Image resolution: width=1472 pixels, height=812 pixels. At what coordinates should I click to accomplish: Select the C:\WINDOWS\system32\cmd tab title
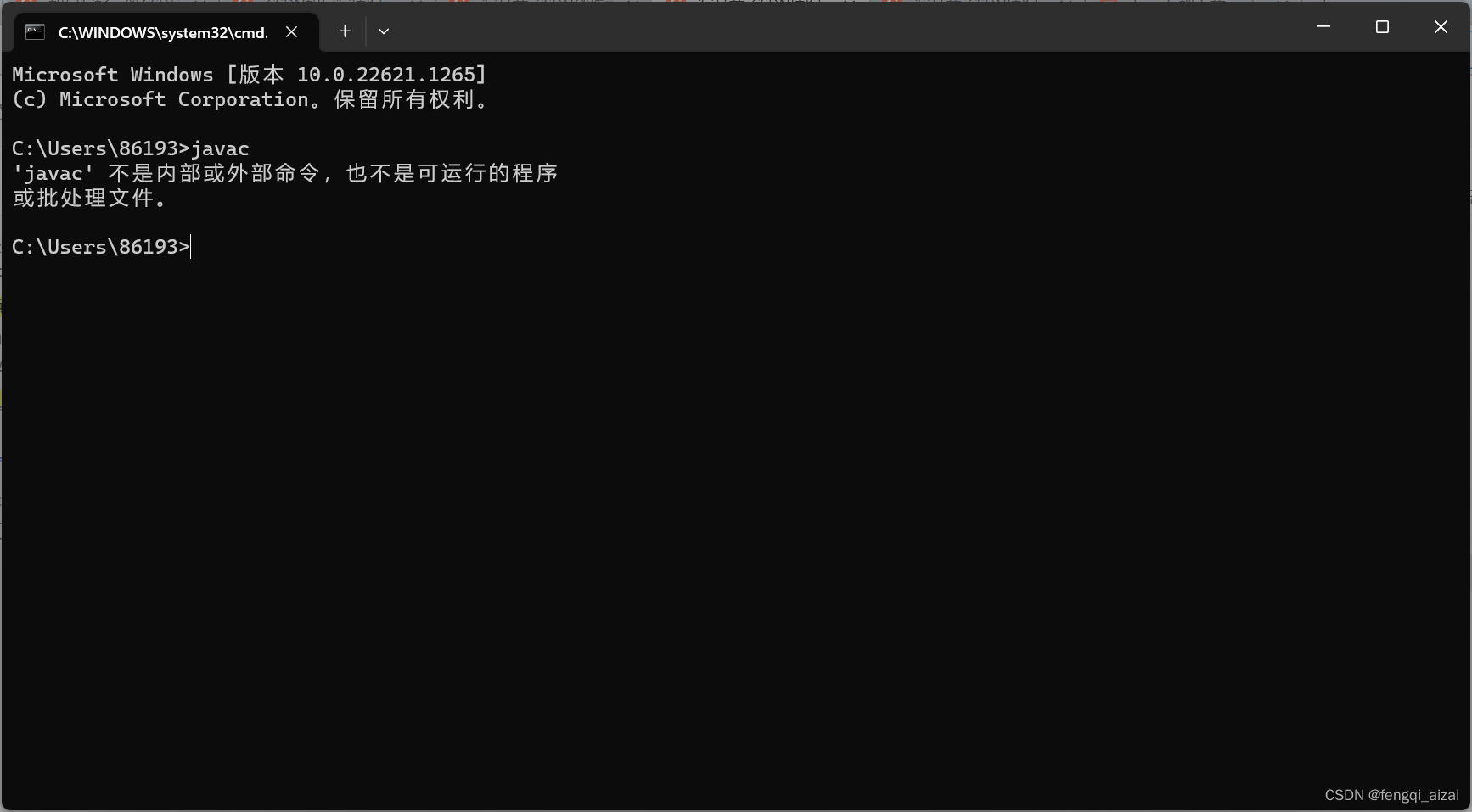[x=162, y=32]
